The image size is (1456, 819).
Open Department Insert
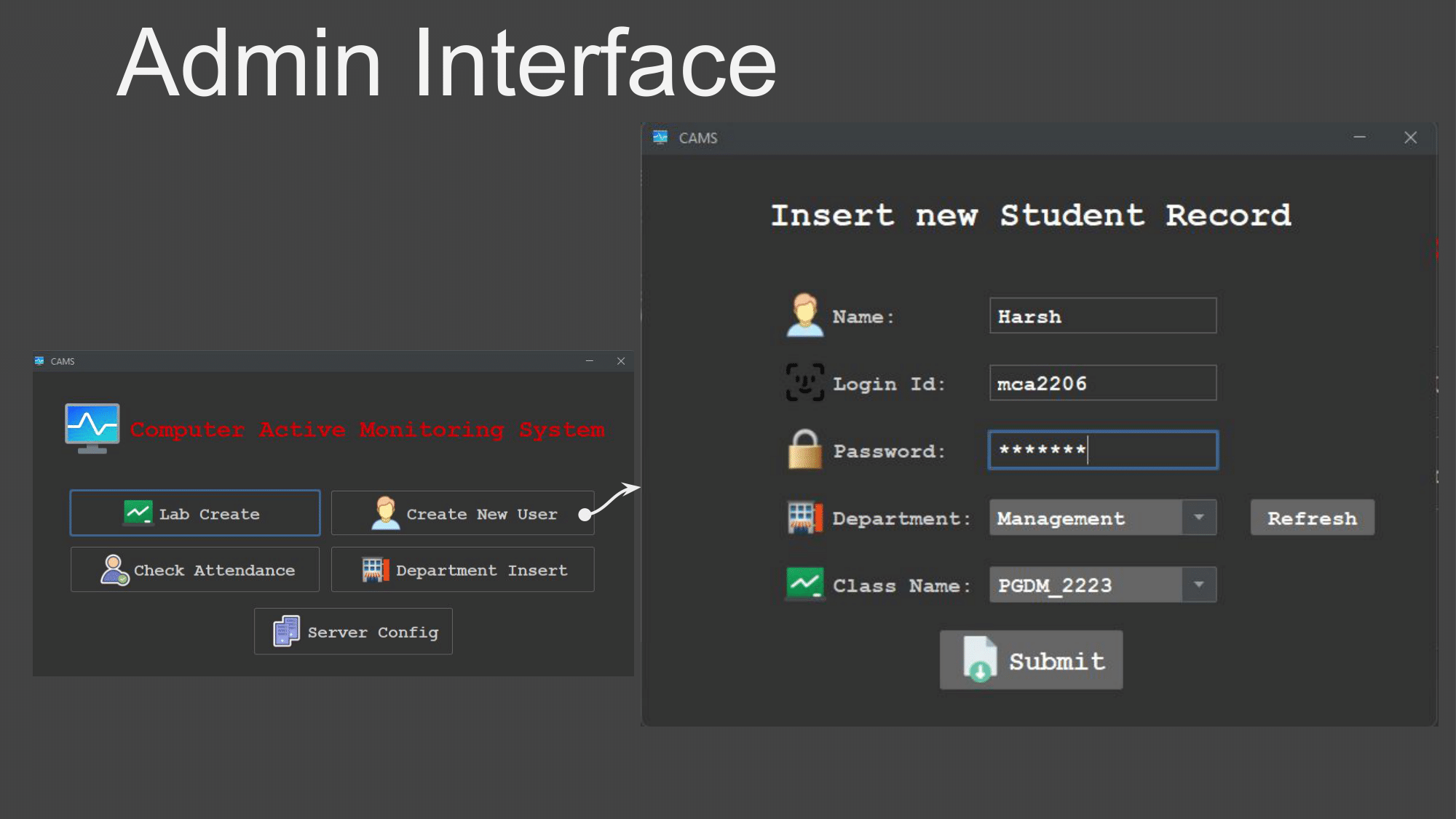click(x=462, y=570)
